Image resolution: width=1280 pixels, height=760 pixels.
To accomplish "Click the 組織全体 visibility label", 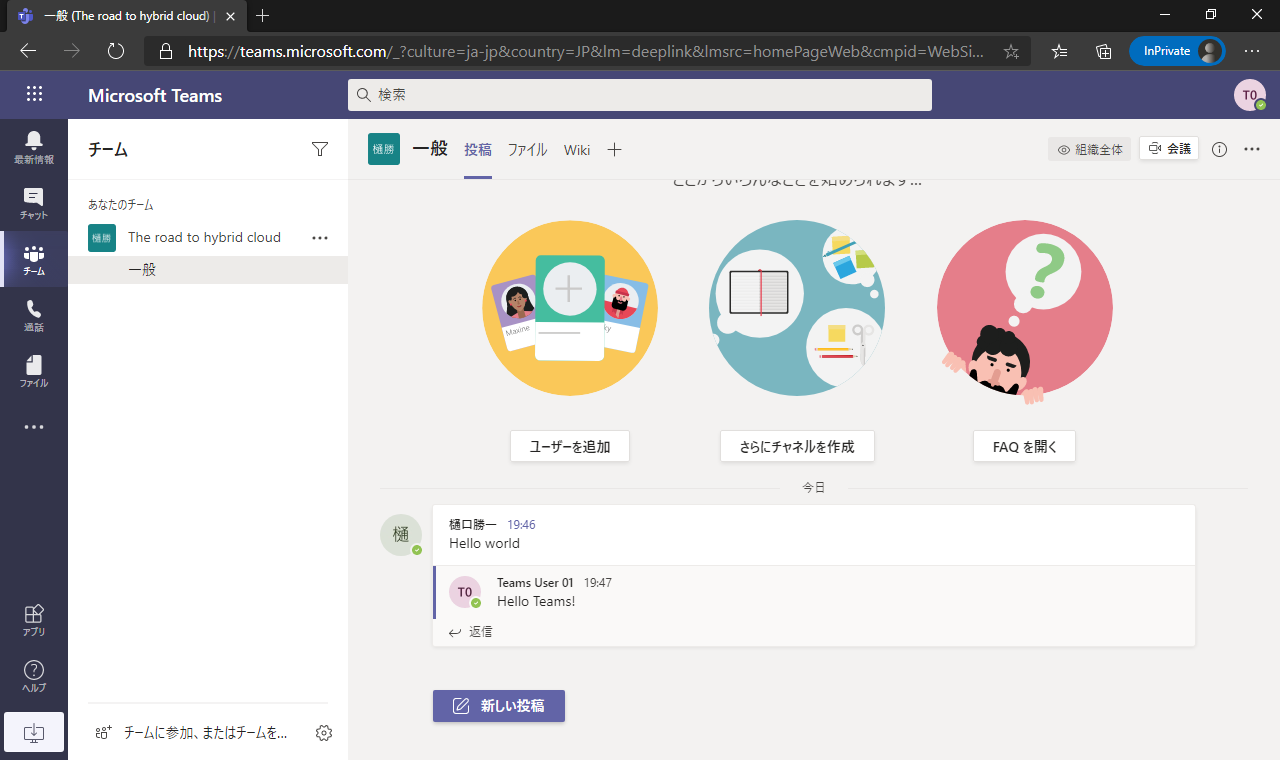I will click(x=1090, y=150).
